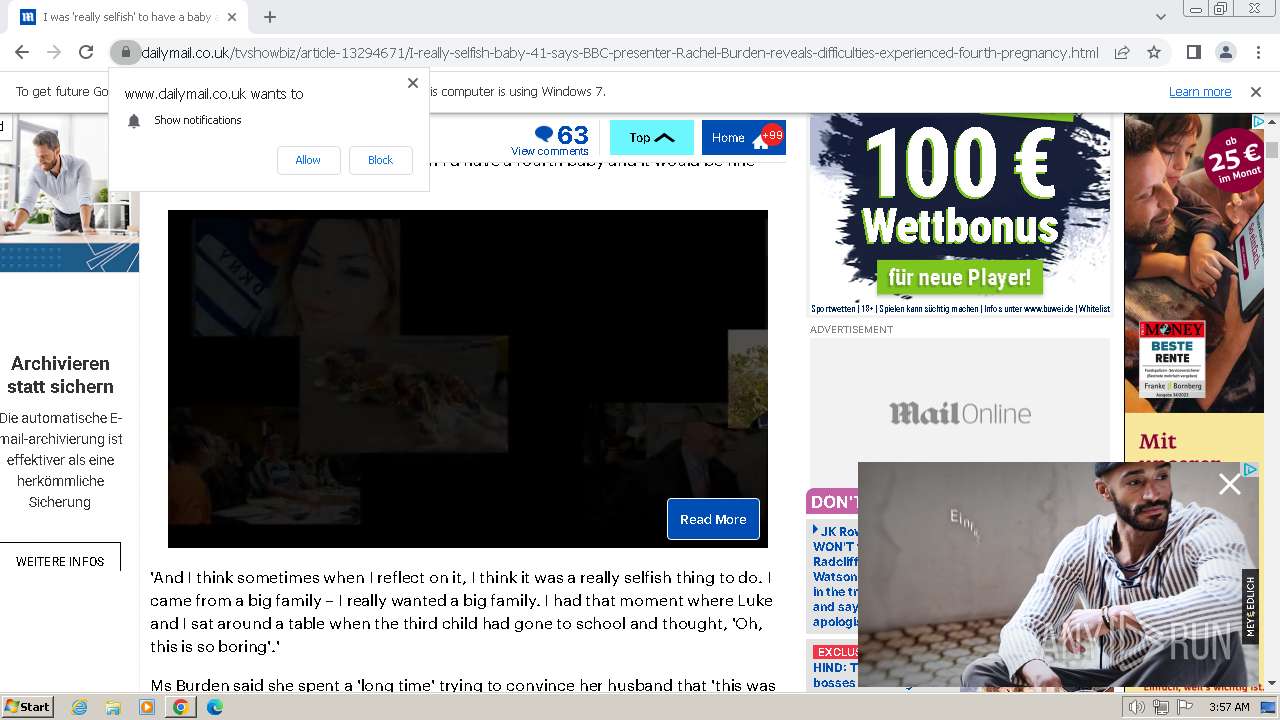Jump to page top with Top button
Screen dimensions: 1280x720
[x=652, y=138]
